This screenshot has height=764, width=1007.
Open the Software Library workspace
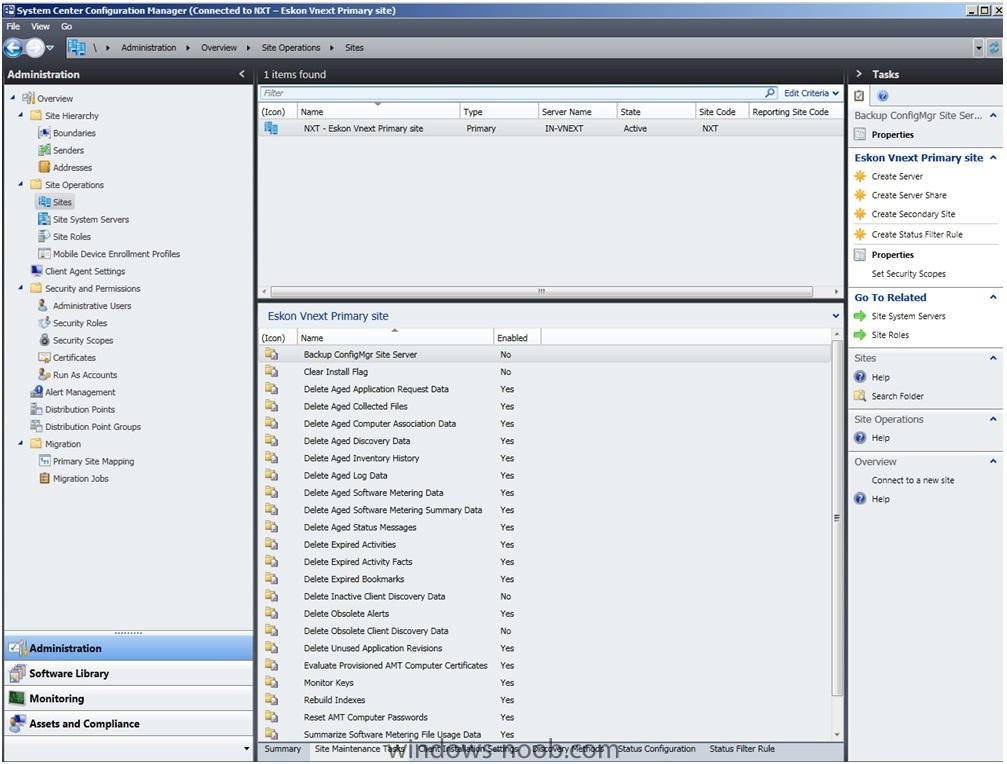[128, 673]
